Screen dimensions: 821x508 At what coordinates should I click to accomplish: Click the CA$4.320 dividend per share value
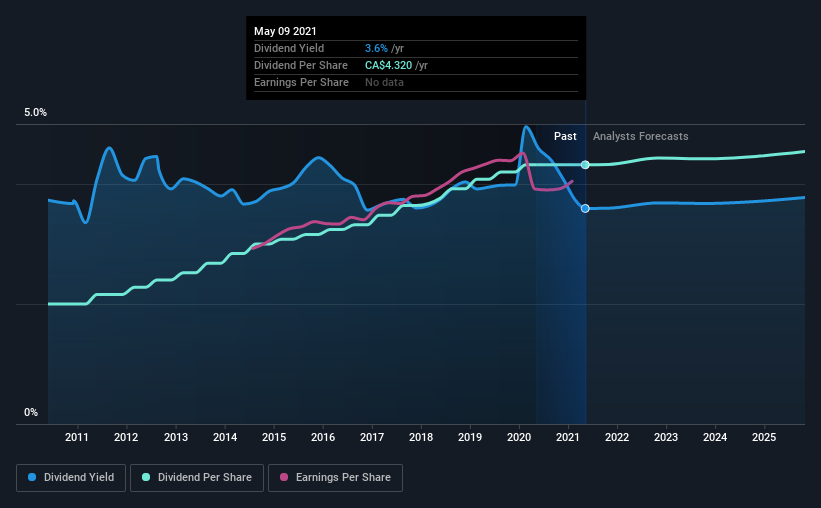(389, 65)
